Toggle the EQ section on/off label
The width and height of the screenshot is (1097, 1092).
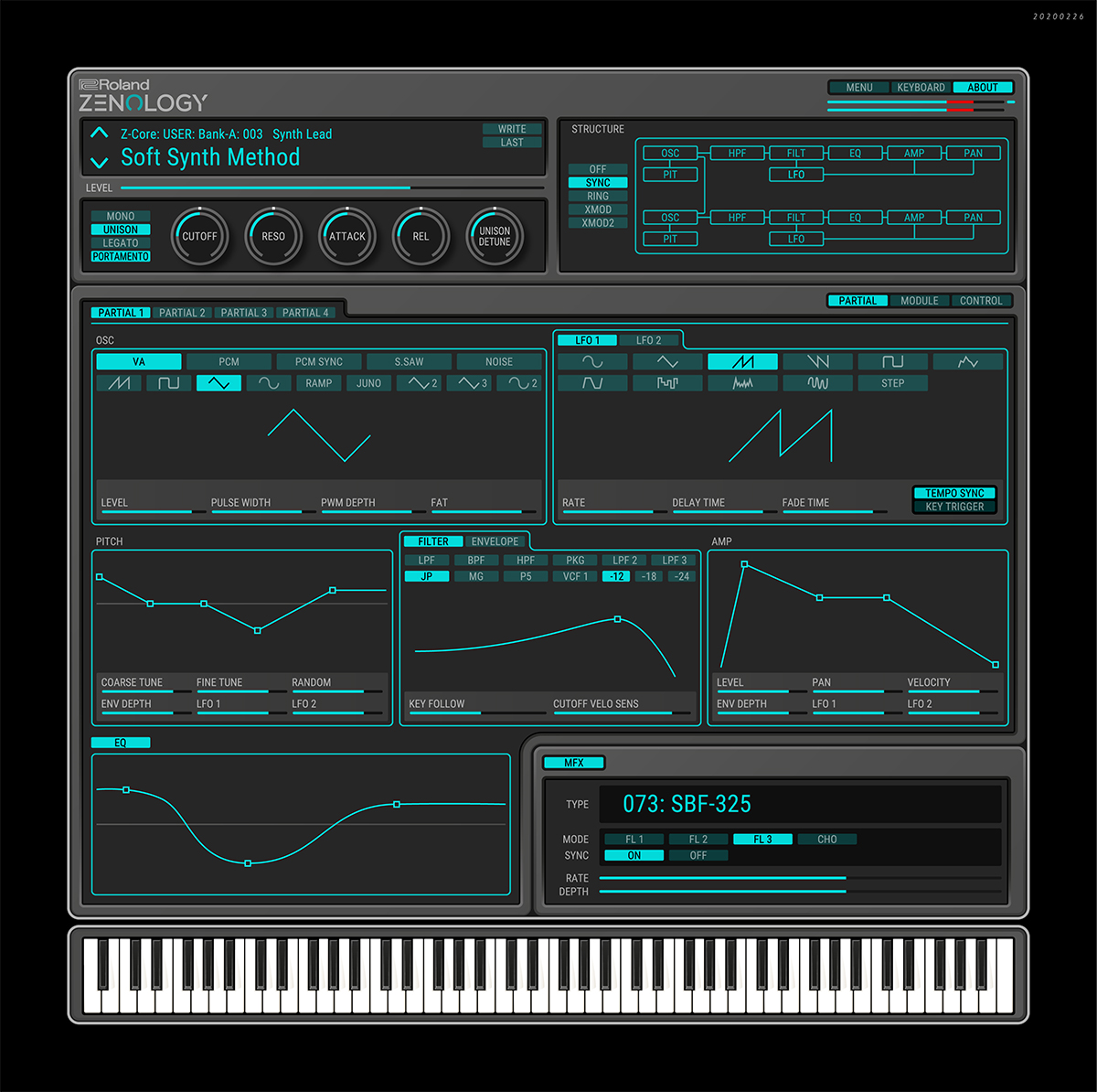point(121,743)
